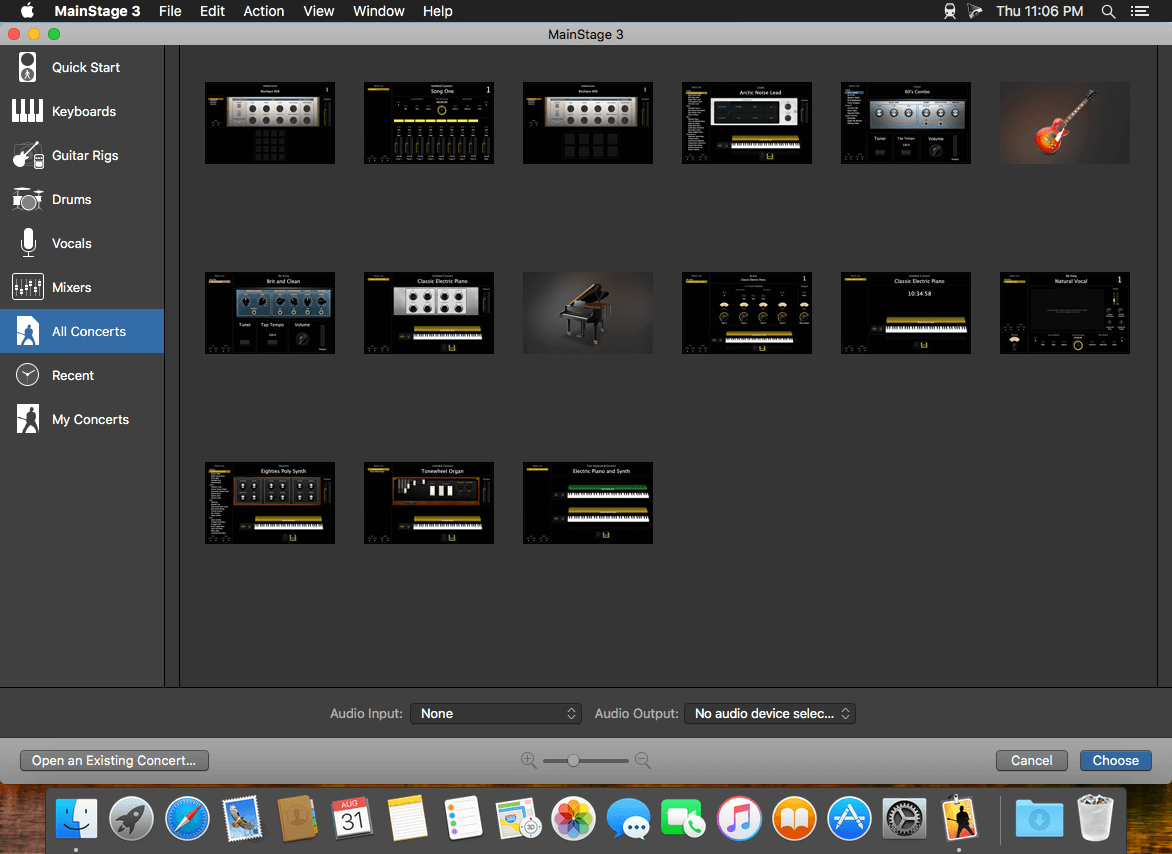Select the Tonewheel Organ concert thumbnail

429,503
